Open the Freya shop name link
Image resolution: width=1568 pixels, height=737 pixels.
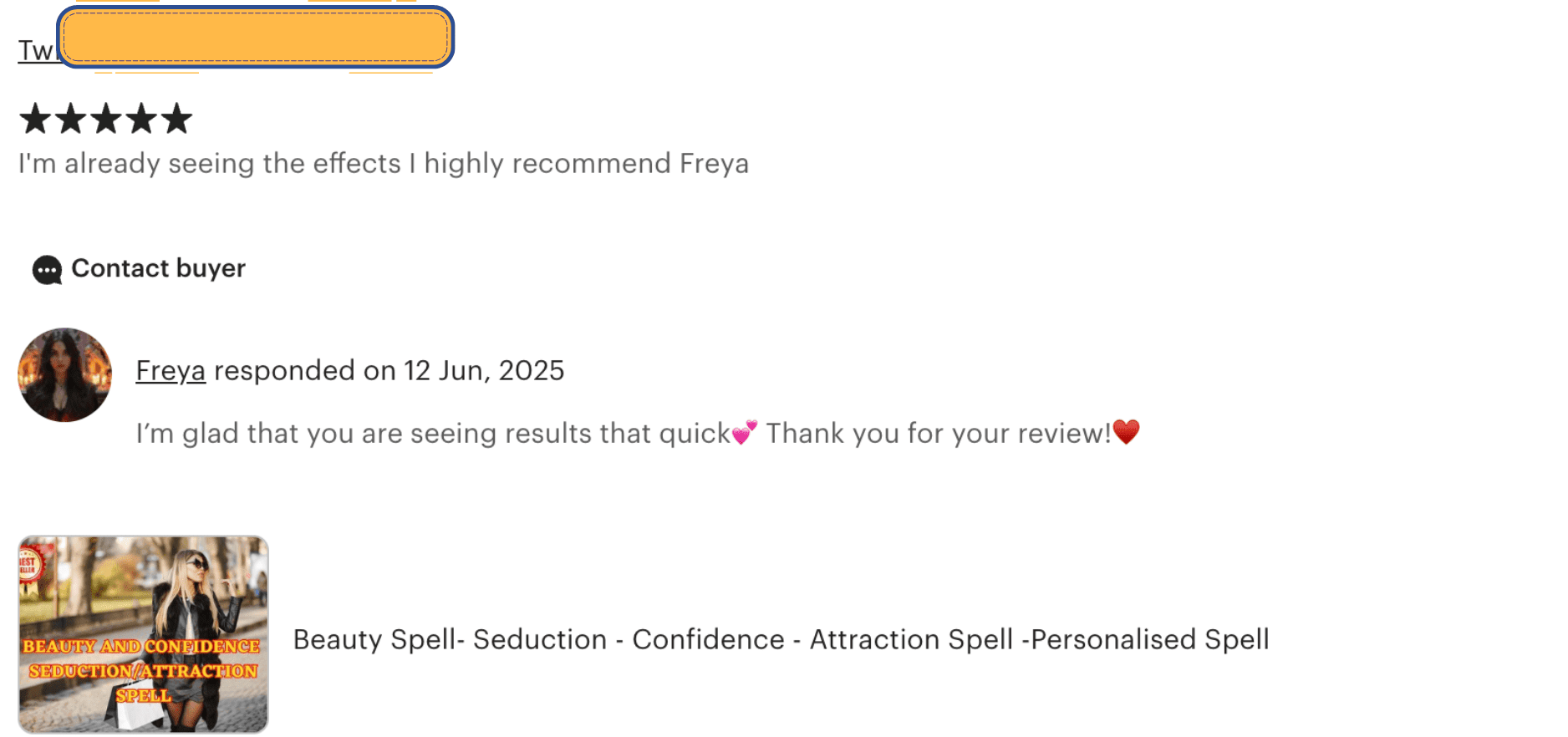(171, 370)
